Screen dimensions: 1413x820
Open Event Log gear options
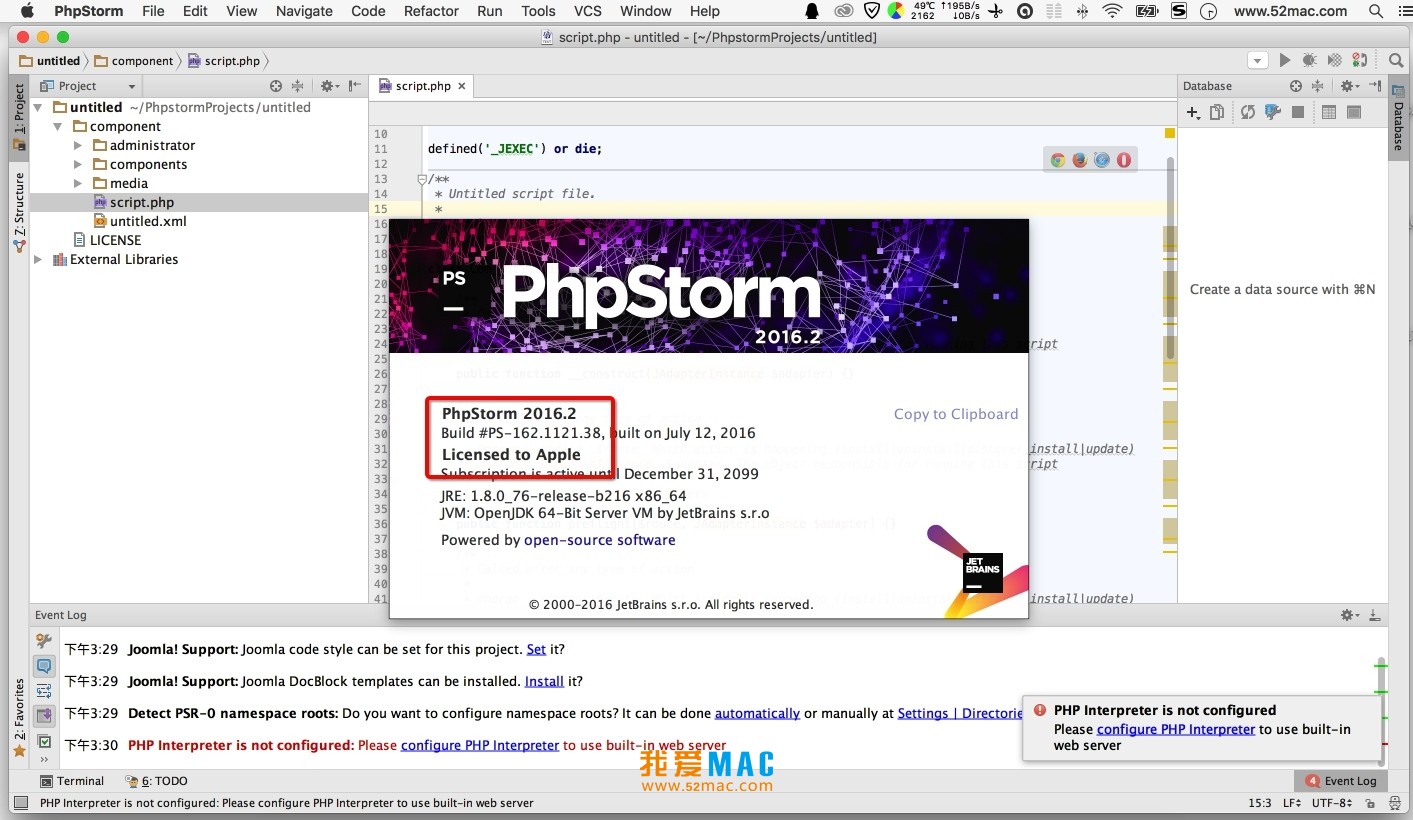[1349, 615]
